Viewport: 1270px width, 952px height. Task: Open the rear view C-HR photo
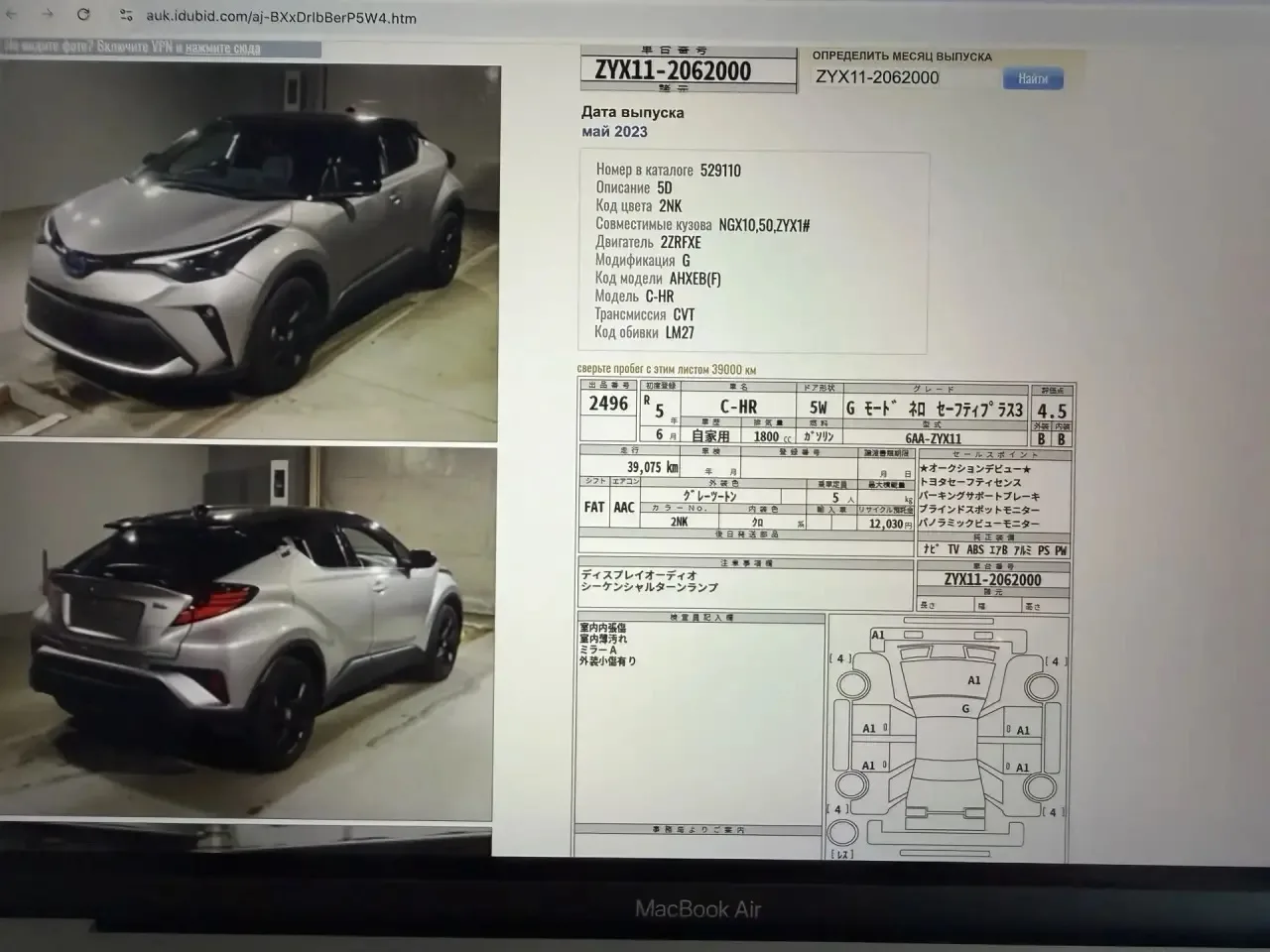[x=248, y=635]
